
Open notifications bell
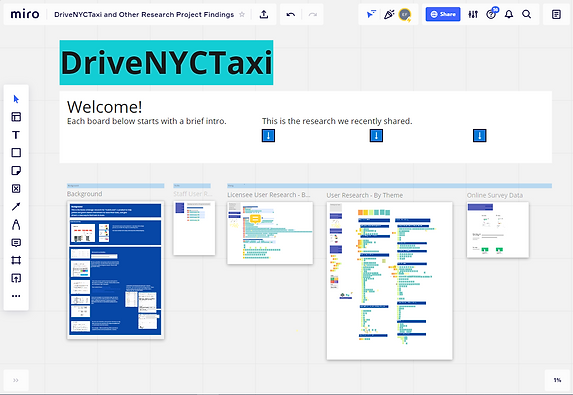pyautogui.click(x=509, y=14)
